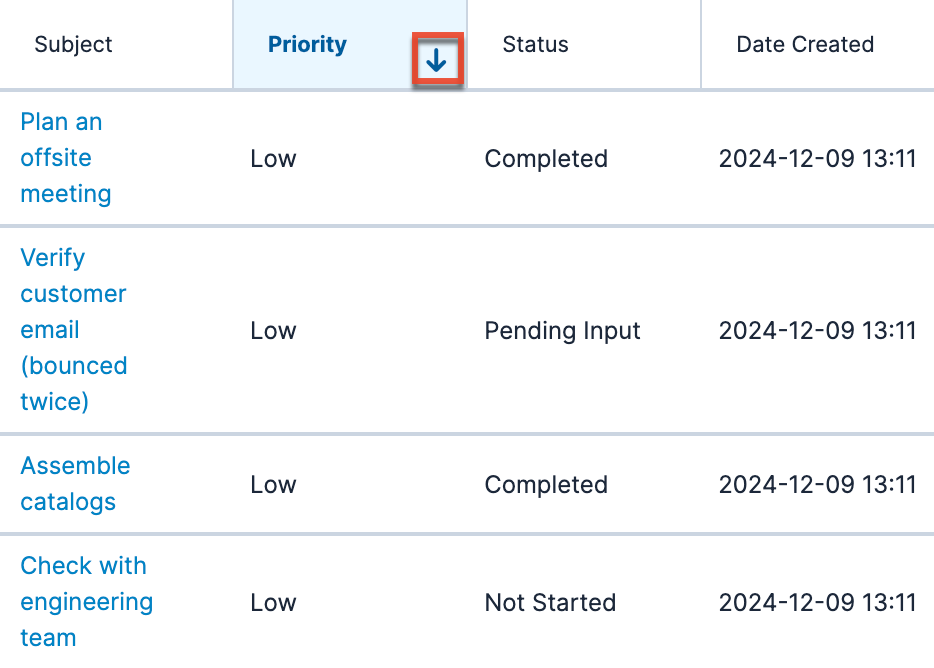Click Low priority in Assemble catalogs row
The width and height of the screenshot is (934, 668).
[273, 485]
